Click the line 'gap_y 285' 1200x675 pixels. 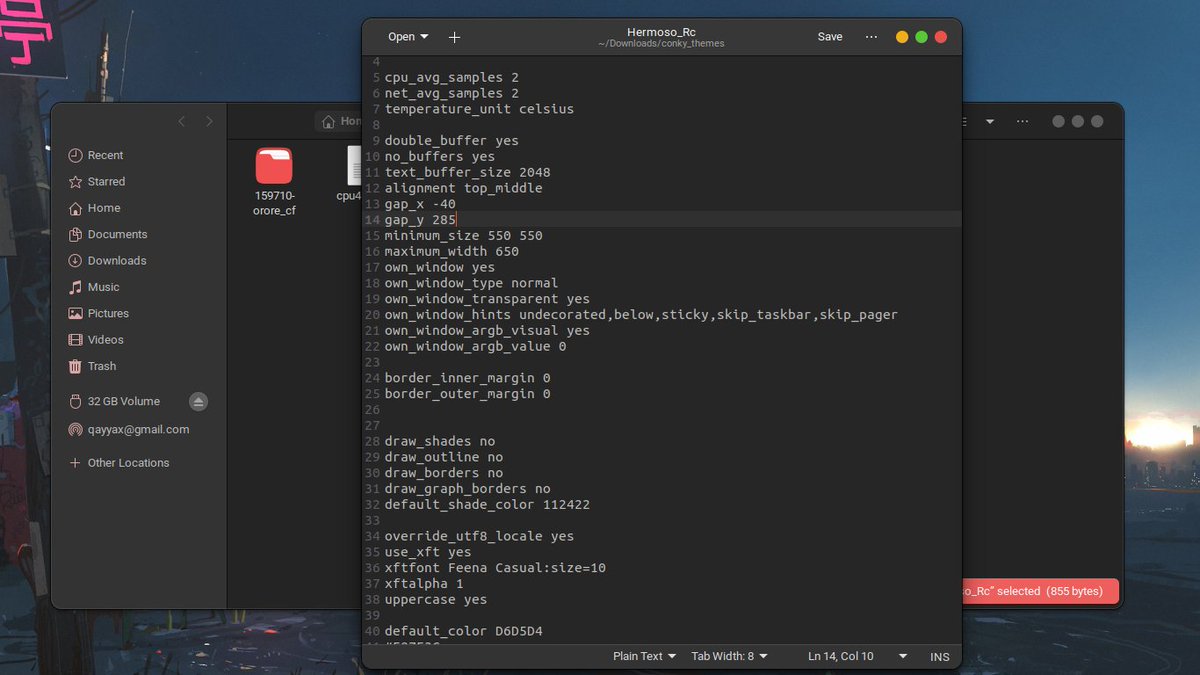(420, 219)
